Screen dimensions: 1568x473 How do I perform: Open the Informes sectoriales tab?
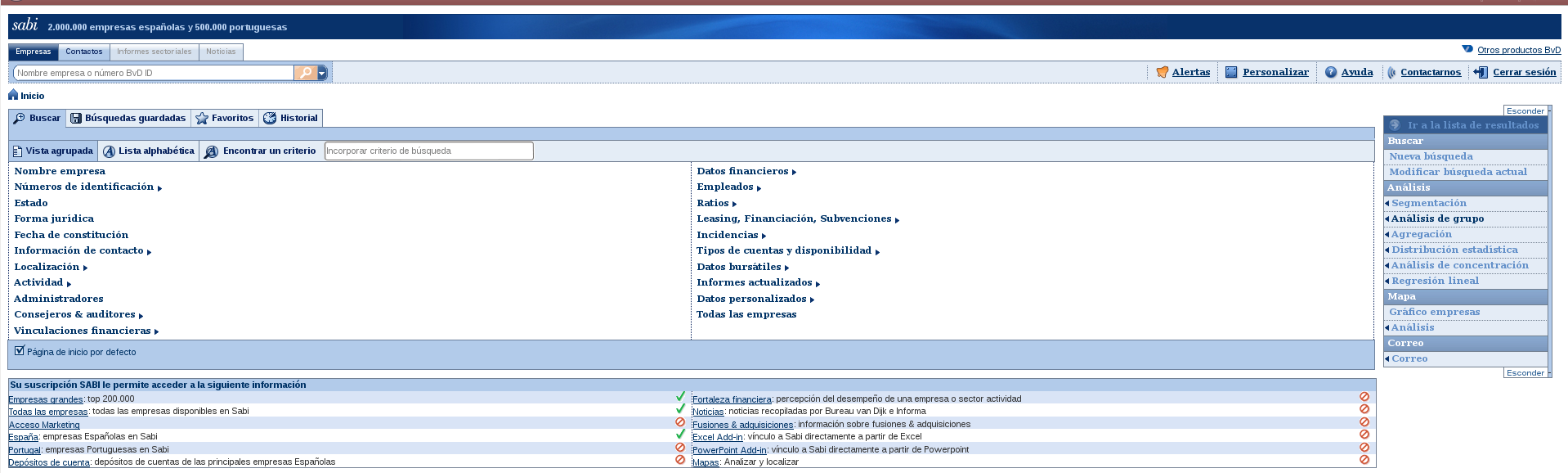point(155,52)
